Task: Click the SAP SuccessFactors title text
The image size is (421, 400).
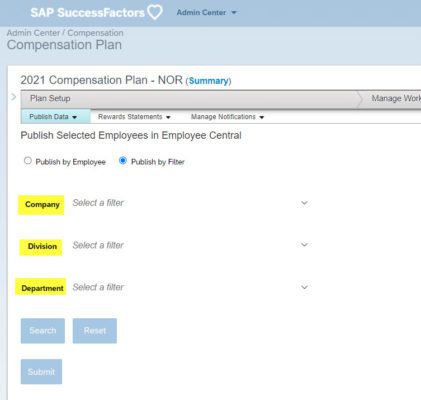Action: click(x=87, y=13)
